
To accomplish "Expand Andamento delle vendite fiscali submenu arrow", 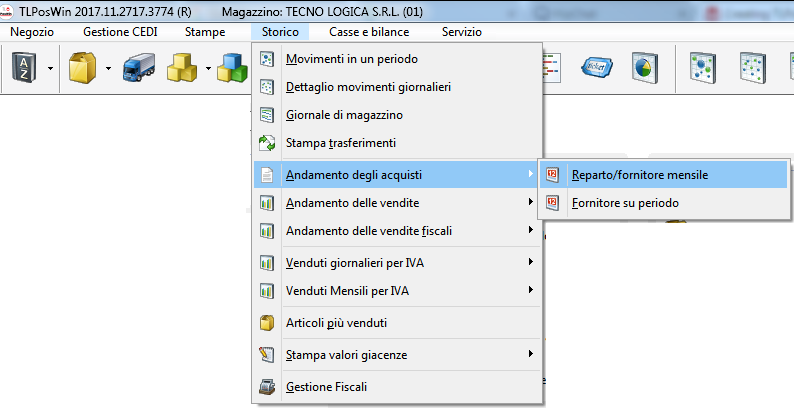I will pos(531,230).
